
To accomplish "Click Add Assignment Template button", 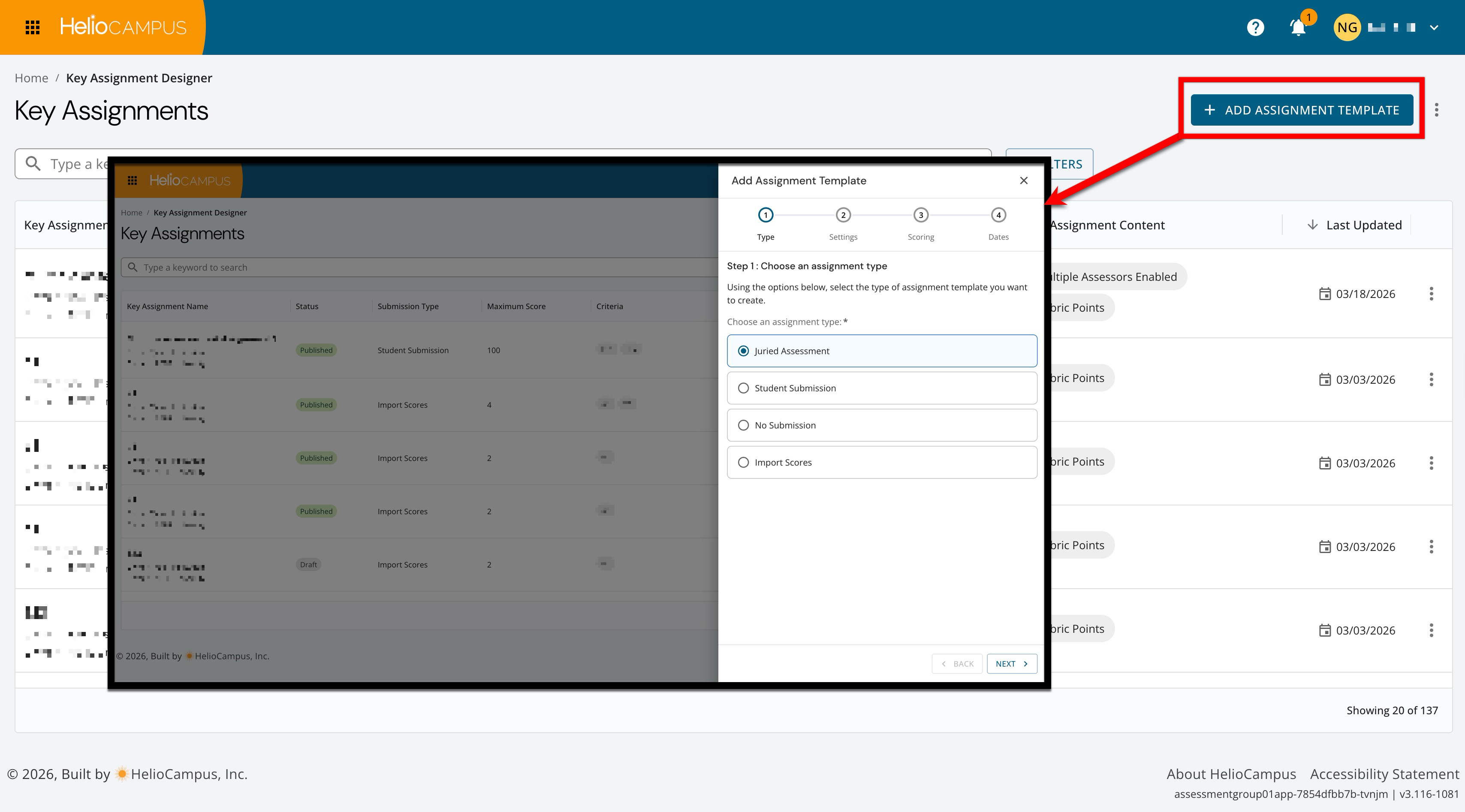I will point(1302,110).
